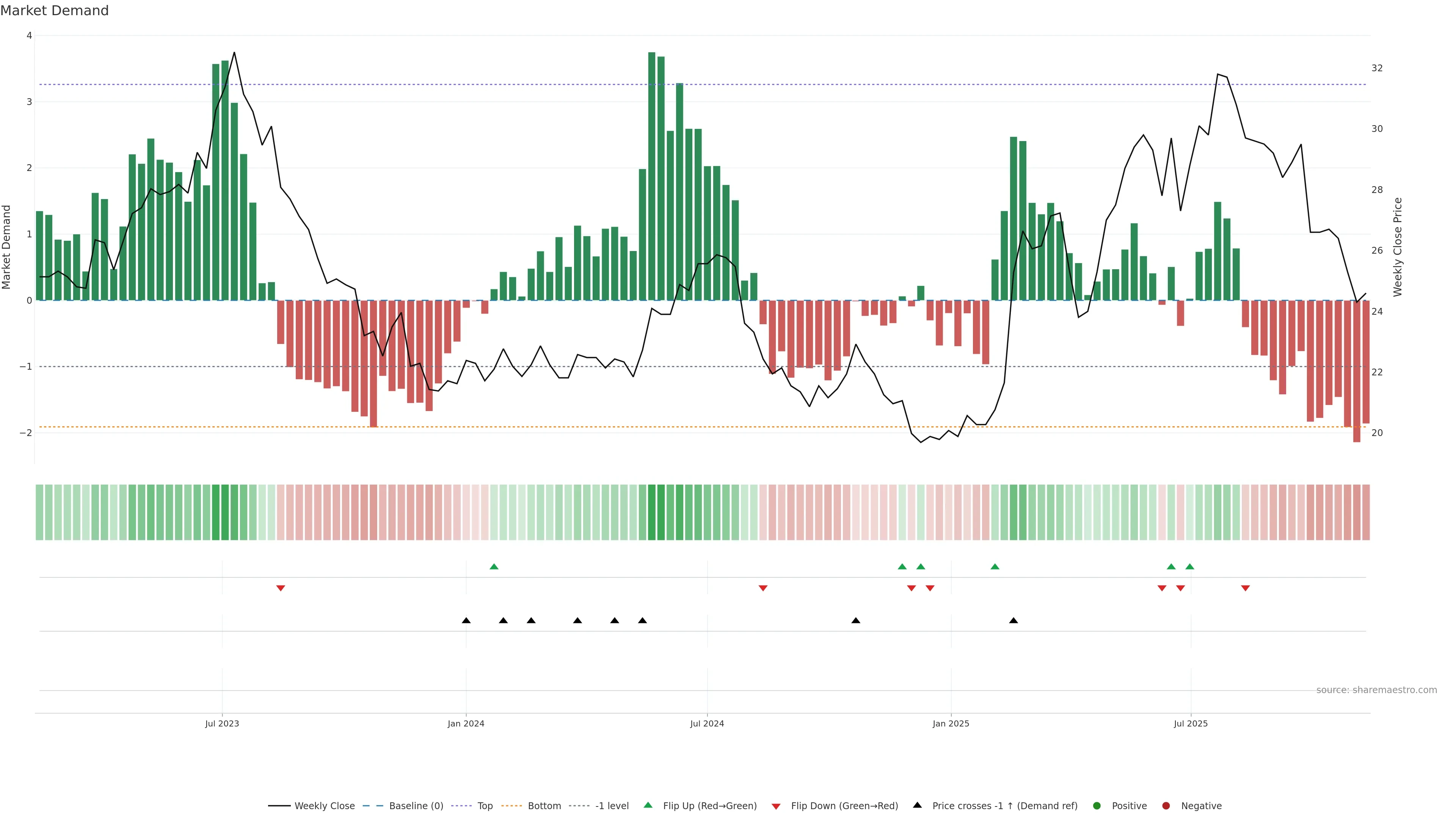
Task: Click the green Positive legend dot
Action: point(1097,805)
